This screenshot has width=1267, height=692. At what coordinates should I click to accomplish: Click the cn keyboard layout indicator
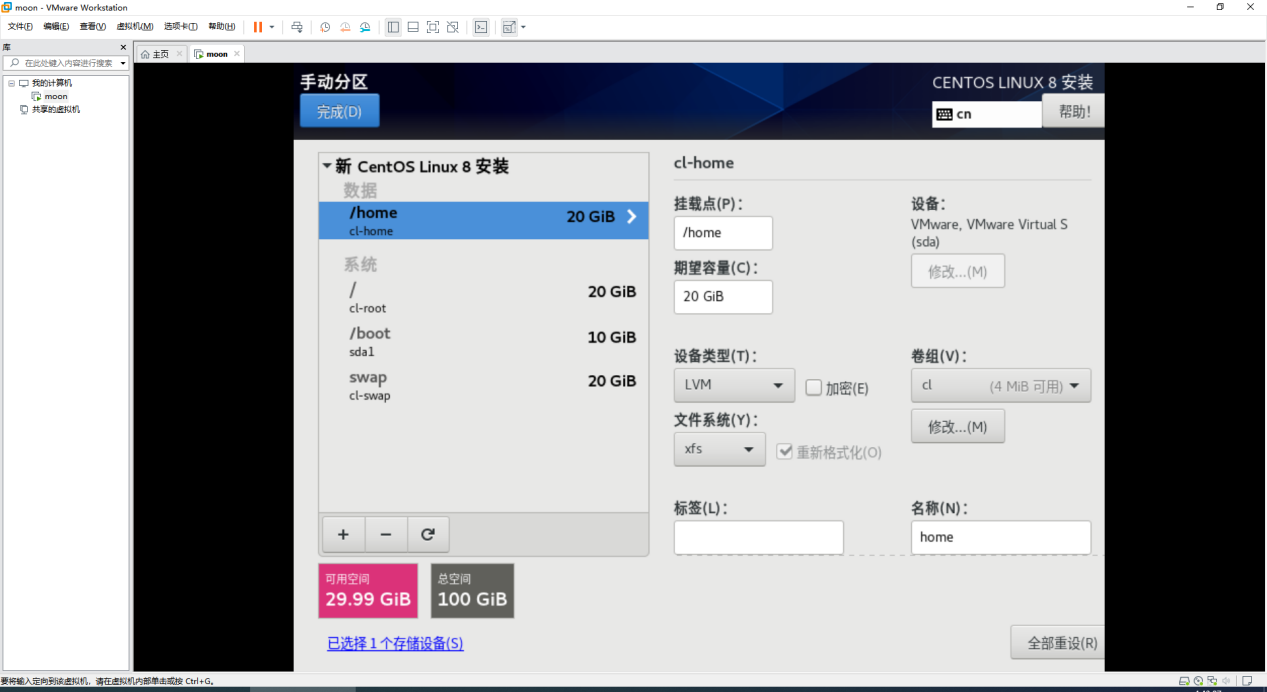tap(986, 114)
